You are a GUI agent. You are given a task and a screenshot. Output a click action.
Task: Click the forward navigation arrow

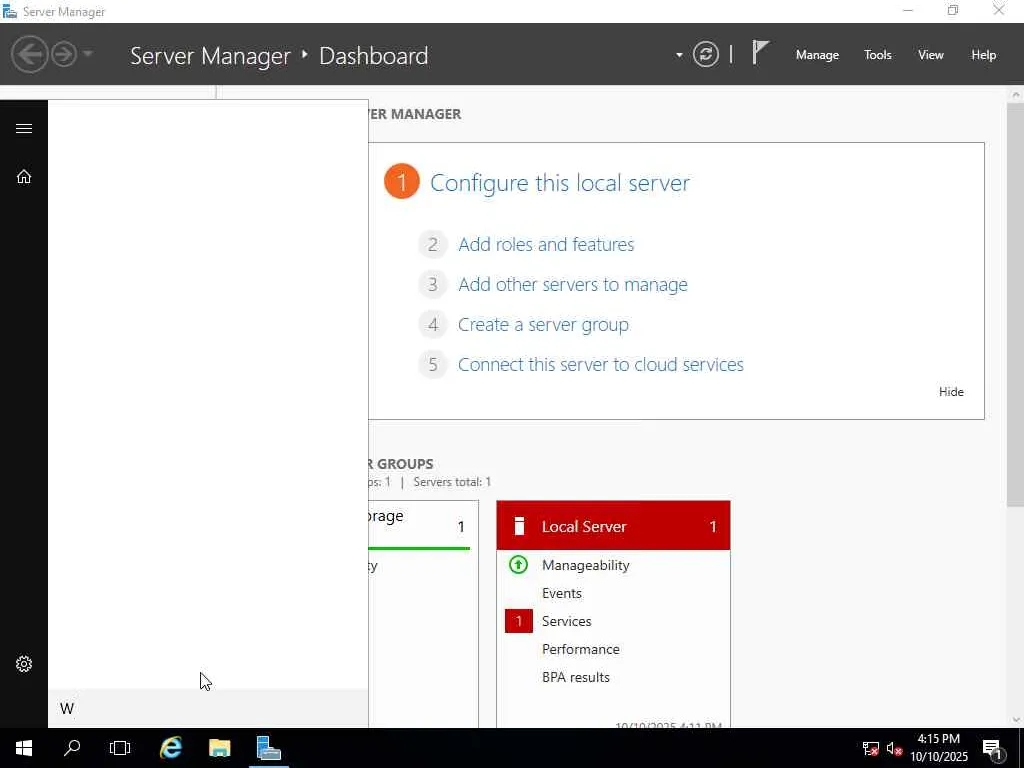[64, 54]
